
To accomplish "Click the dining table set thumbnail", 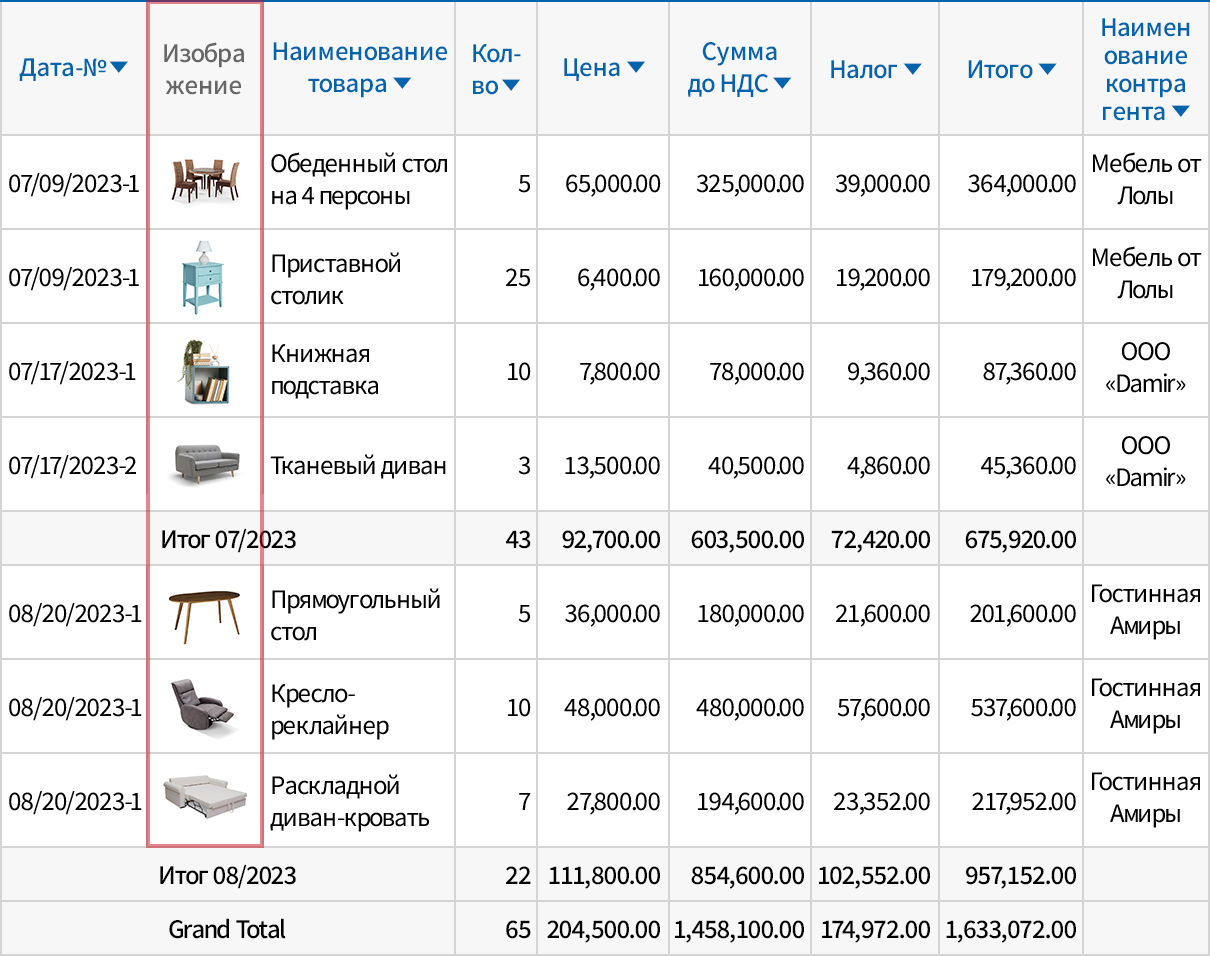I will click(204, 181).
